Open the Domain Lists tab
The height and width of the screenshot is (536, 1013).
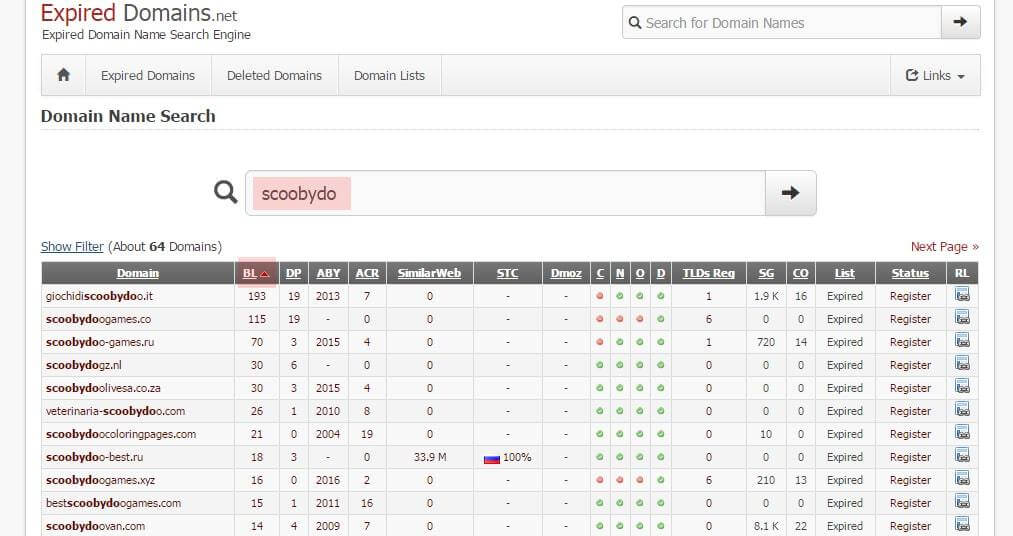click(390, 75)
